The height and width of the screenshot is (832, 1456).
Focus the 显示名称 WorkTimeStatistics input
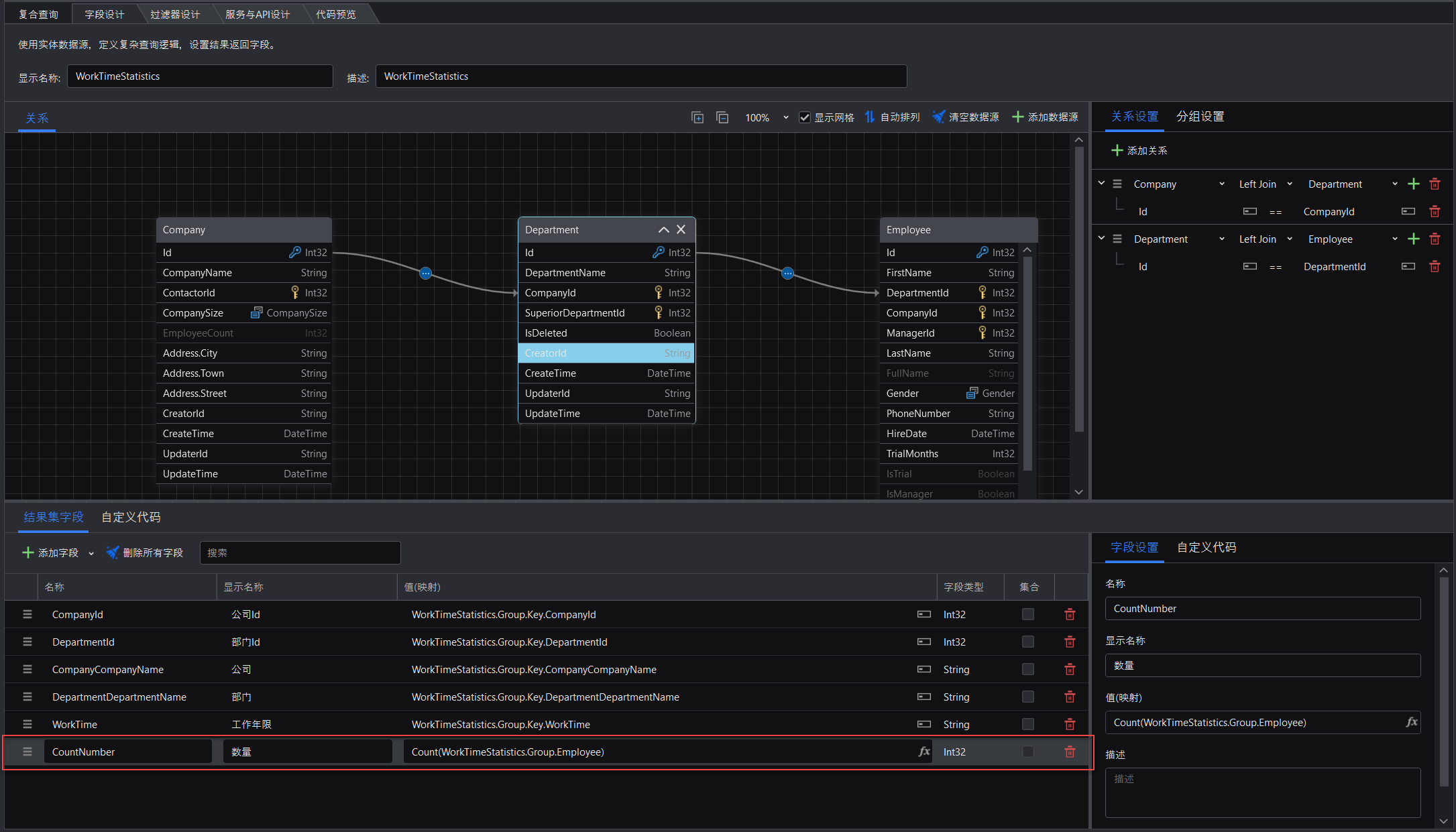click(200, 76)
